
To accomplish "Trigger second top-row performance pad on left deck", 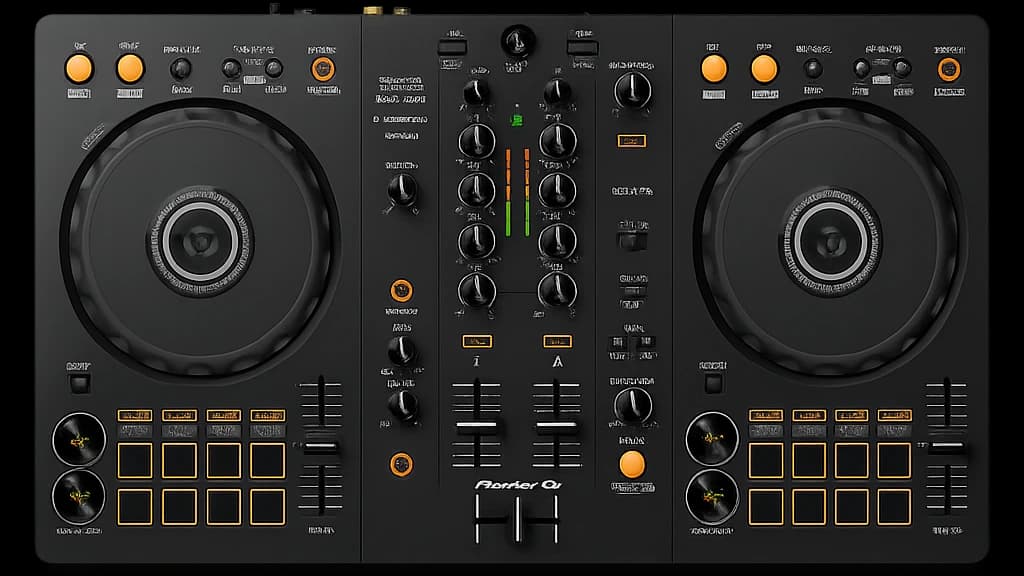I will [x=179, y=460].
